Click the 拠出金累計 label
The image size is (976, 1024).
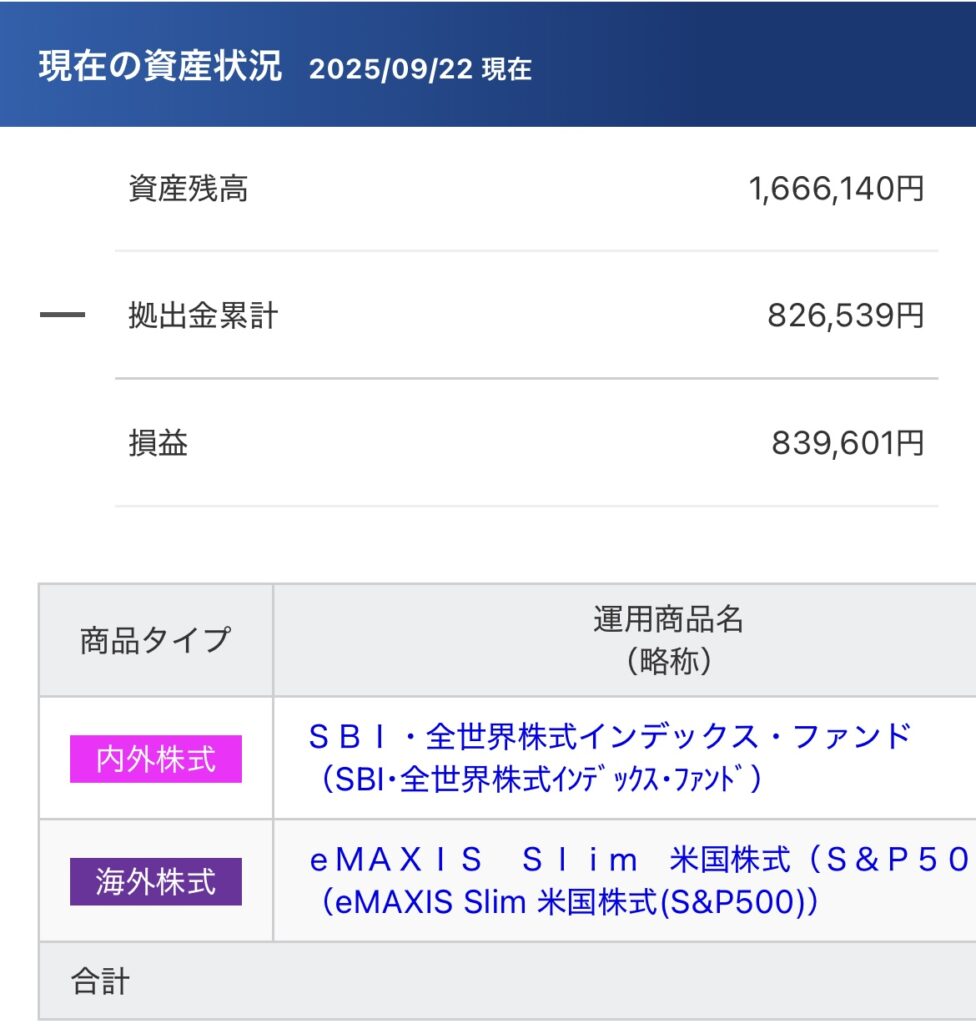203,316
